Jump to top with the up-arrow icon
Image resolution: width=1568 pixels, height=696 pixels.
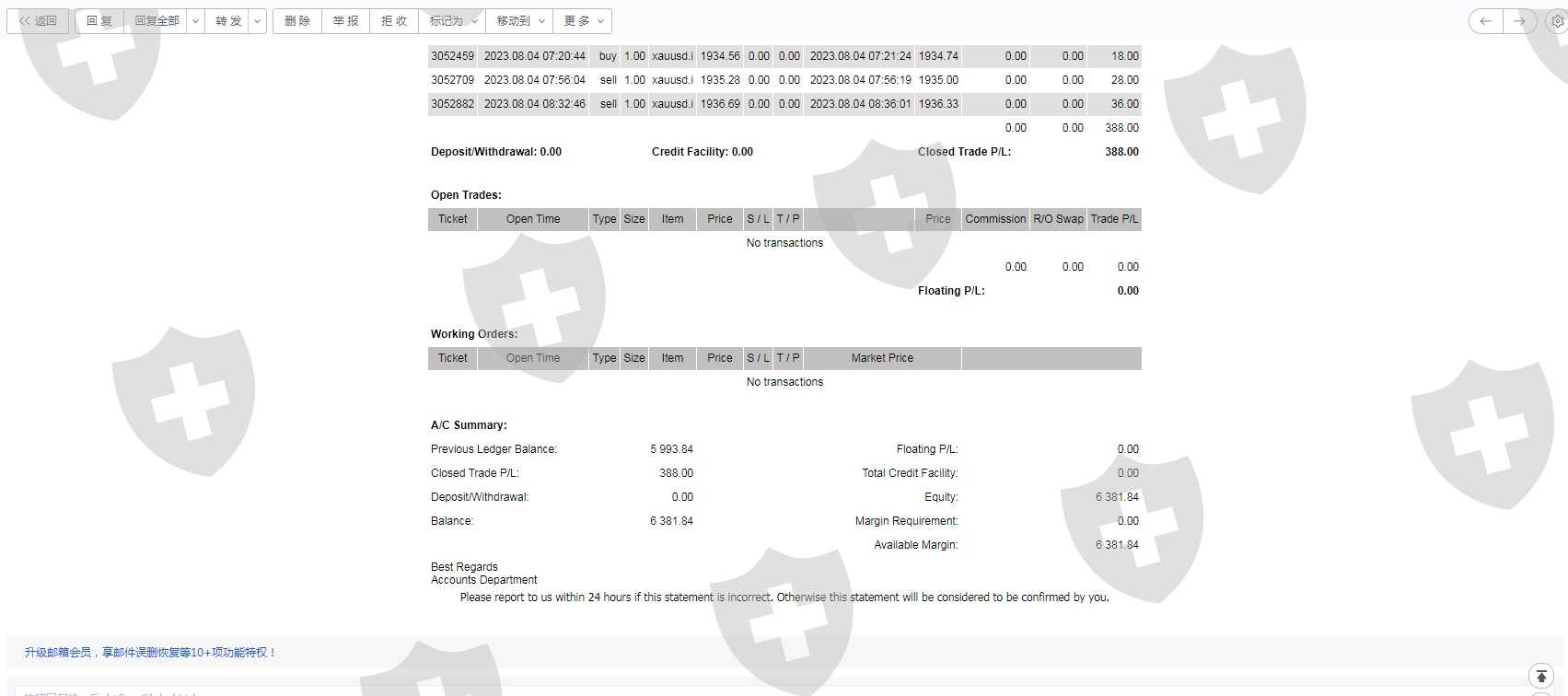click(1541, 677)
